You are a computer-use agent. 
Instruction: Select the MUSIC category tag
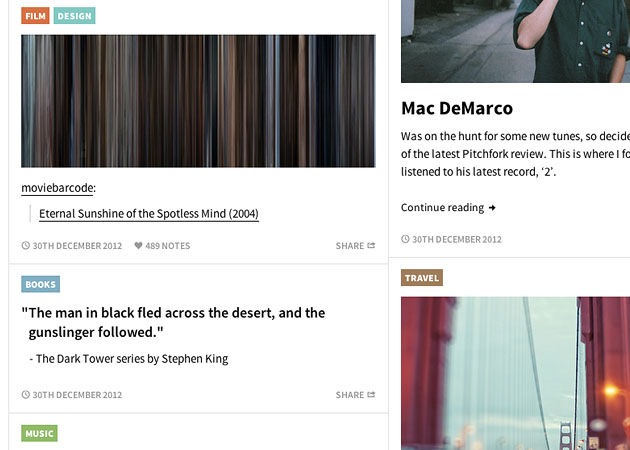point(39,434)
